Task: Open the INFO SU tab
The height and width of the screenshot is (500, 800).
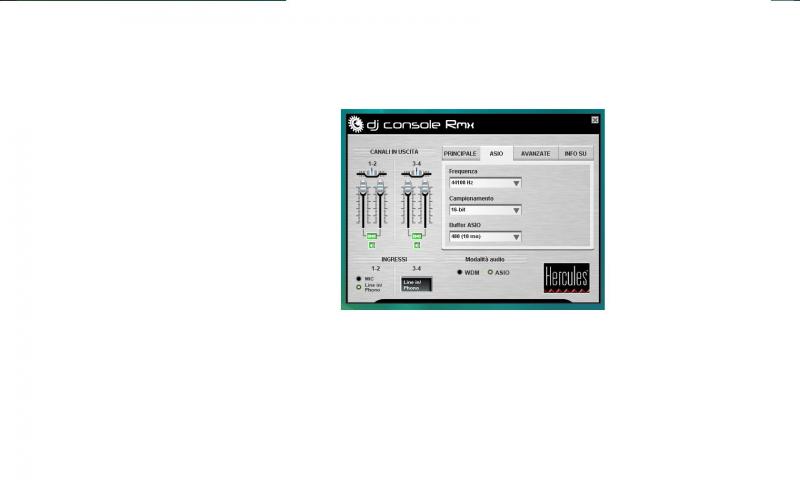Action: (576, 154)
